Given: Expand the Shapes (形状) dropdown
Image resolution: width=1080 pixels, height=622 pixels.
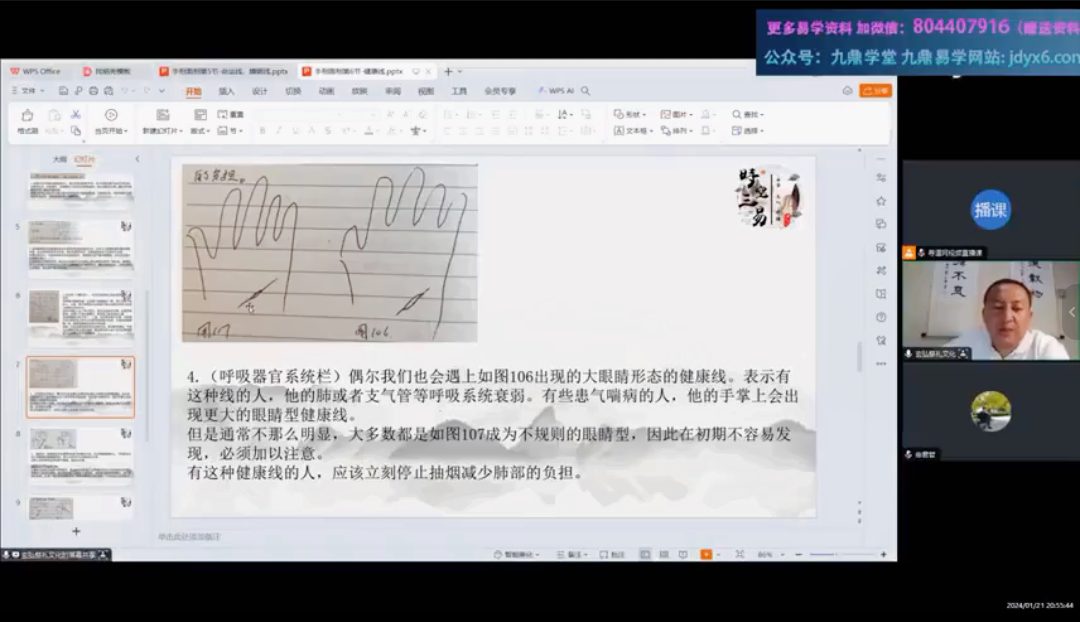Looking at the screenshot, I should click(x=632, y=115).
